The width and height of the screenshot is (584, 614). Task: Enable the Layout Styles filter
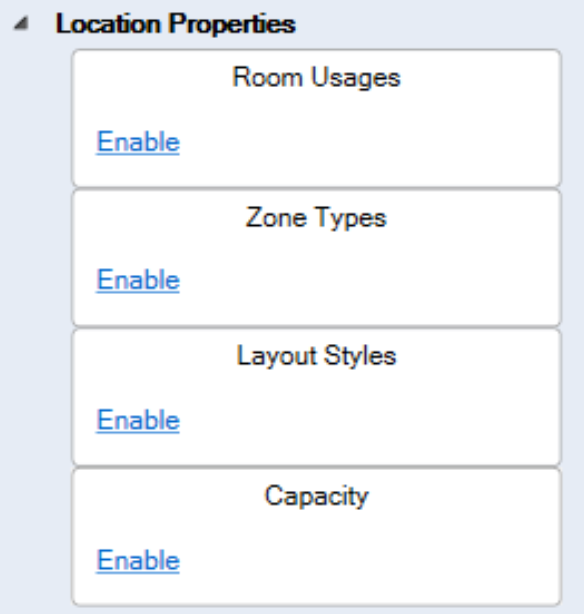pos(138,420)
